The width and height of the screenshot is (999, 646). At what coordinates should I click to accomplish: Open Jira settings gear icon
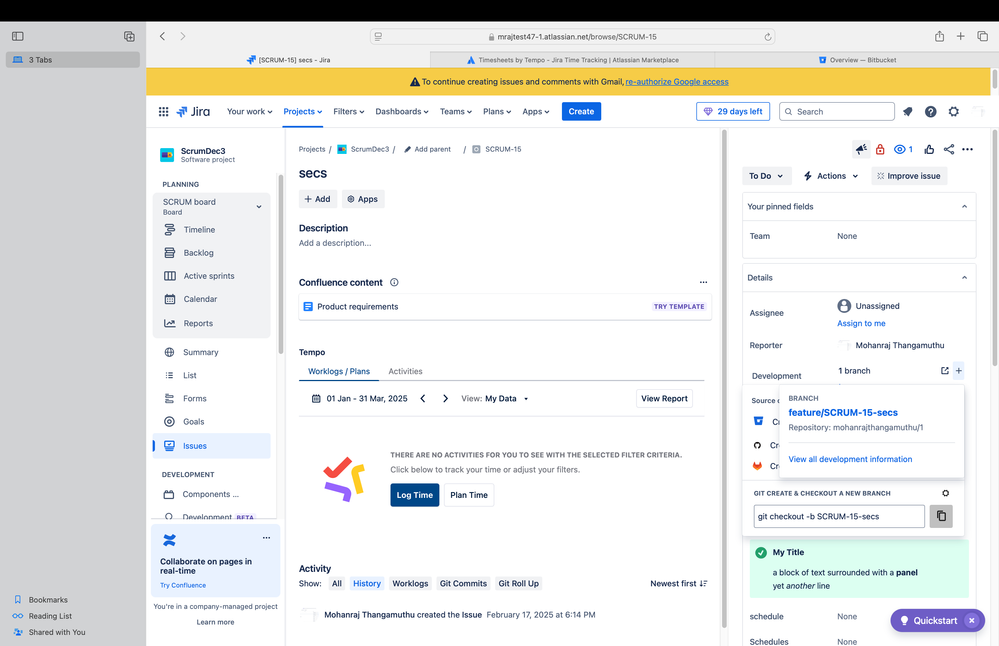tap(954, 111)
